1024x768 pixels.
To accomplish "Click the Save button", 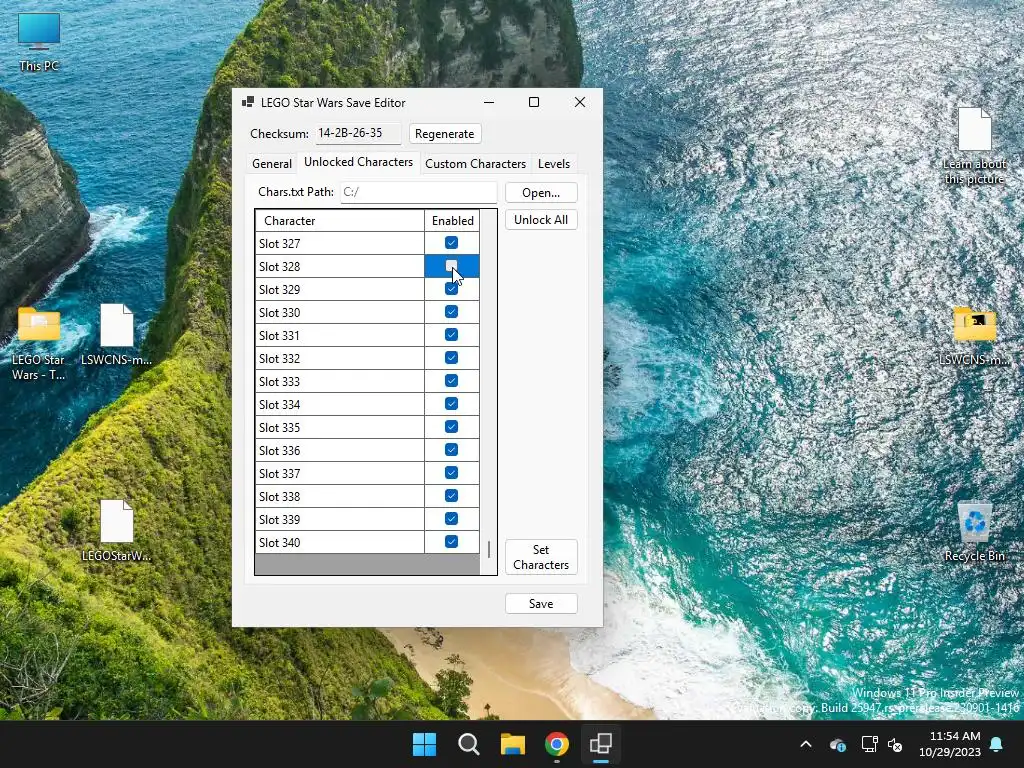I will tap(541, 603).
